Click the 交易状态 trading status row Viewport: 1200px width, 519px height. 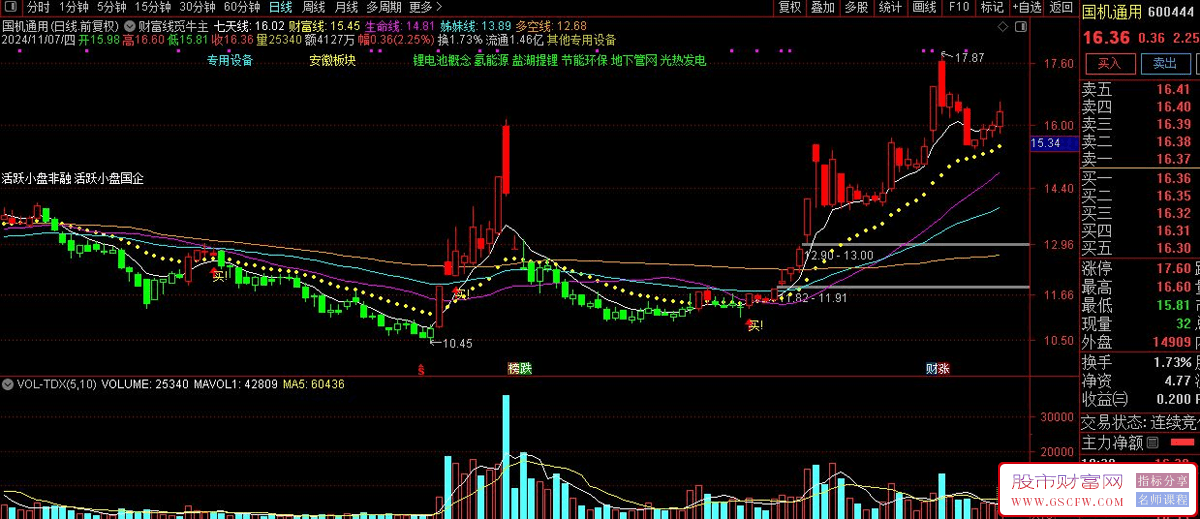(x=1140, y=422)
